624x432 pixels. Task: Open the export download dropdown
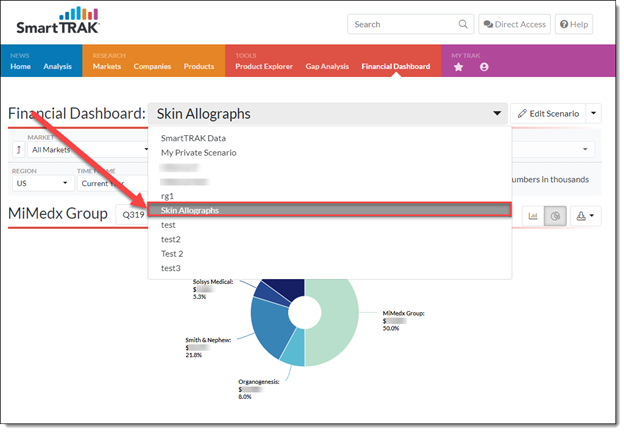585,216
